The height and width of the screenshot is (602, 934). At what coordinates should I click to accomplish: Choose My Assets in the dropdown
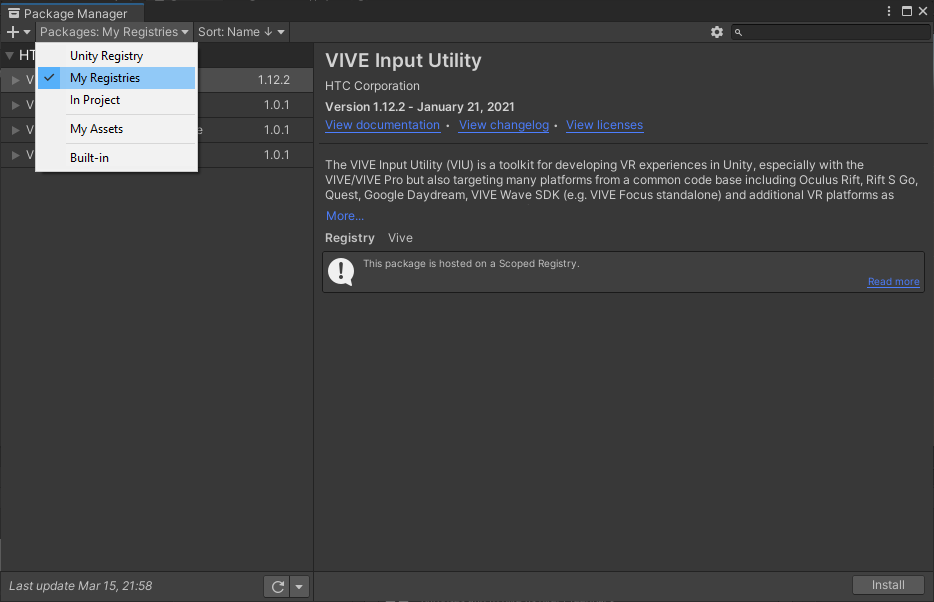pyautogui.click(x=117, y=129)
